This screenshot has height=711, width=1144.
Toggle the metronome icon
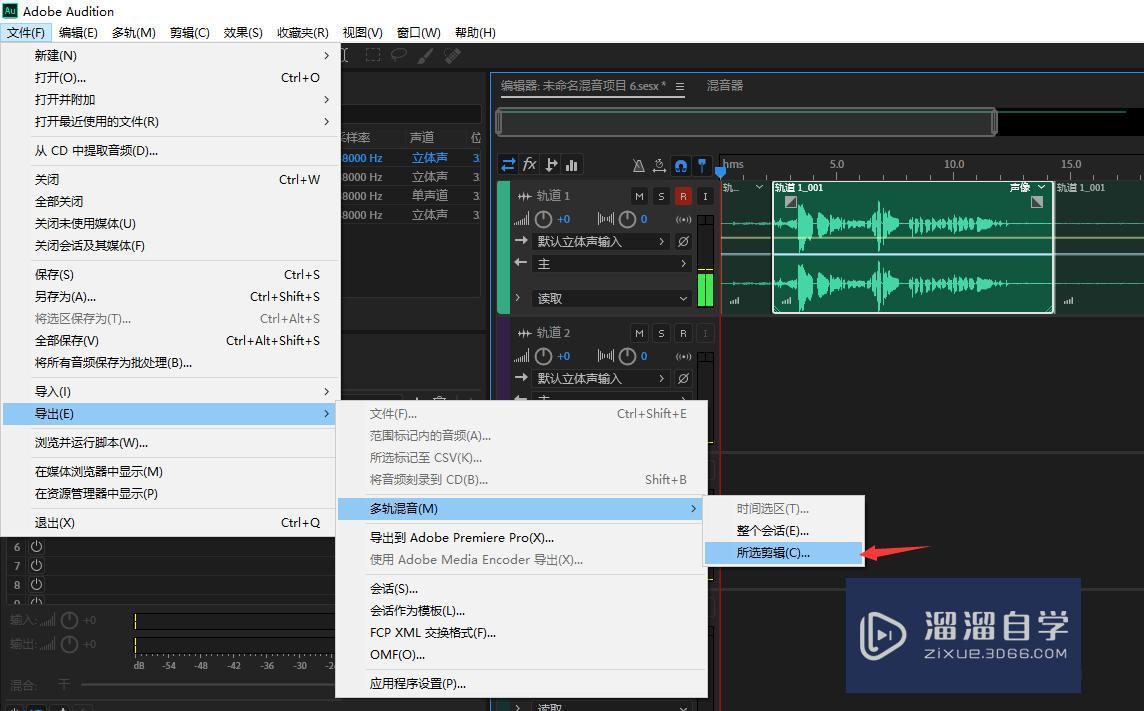point(638,166)
